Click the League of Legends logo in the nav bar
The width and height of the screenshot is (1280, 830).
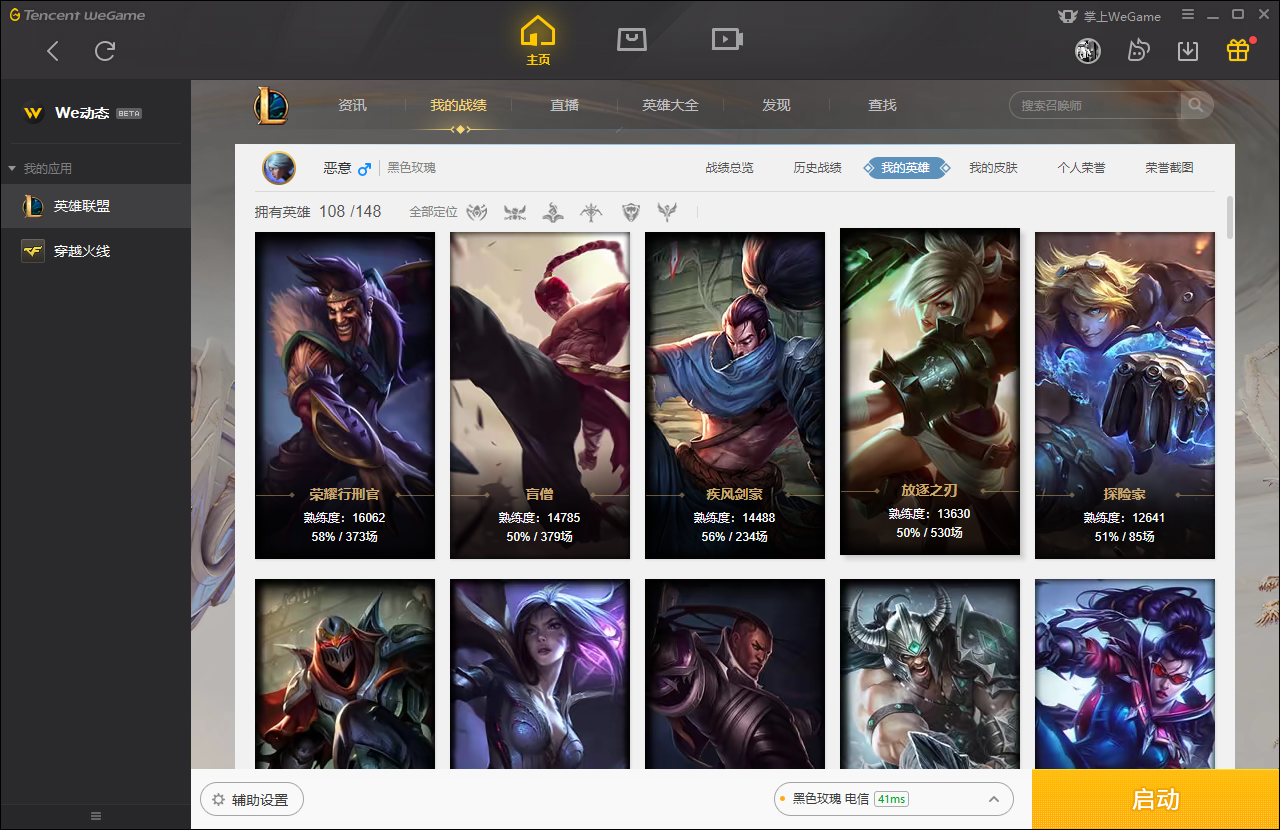point(270,105)
